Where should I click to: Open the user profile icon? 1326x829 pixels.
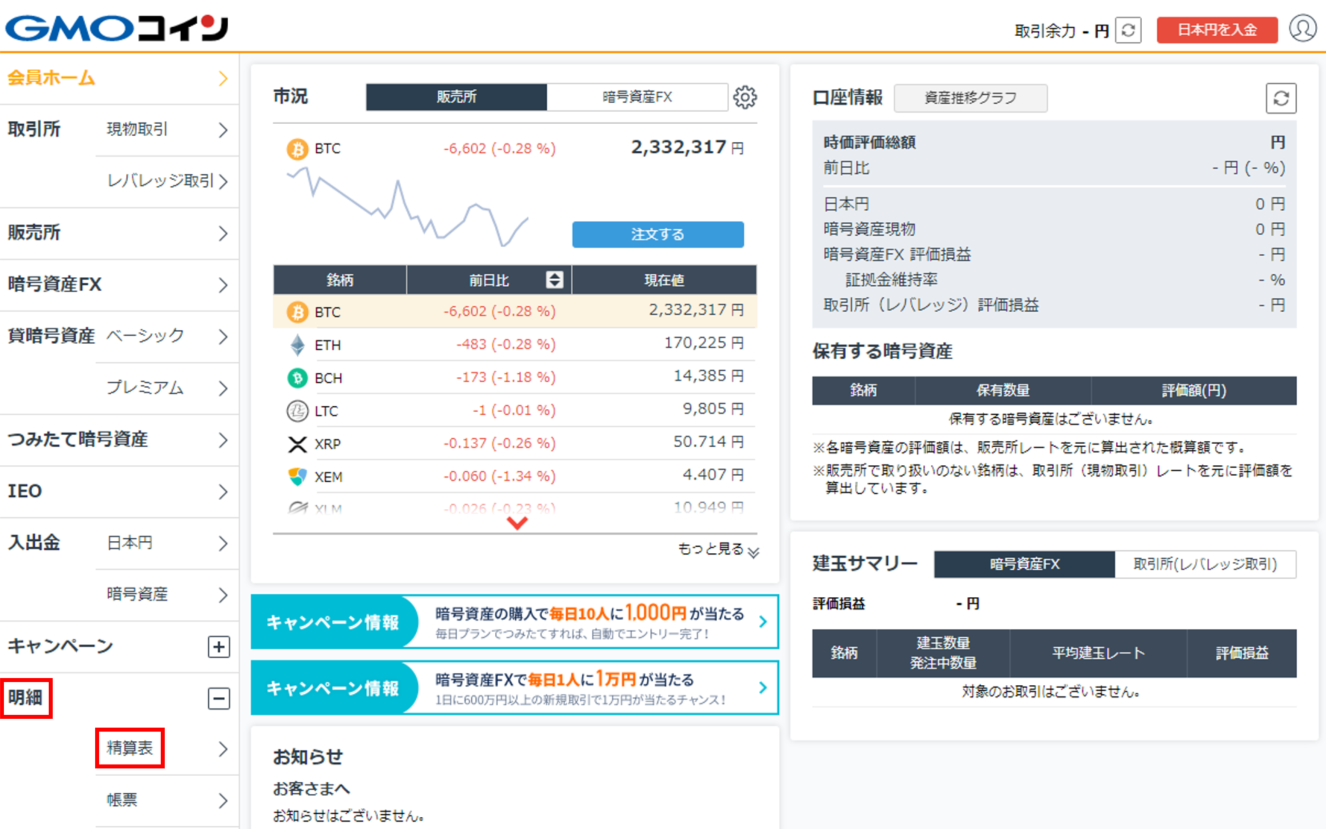click(x=1302, y=28)
